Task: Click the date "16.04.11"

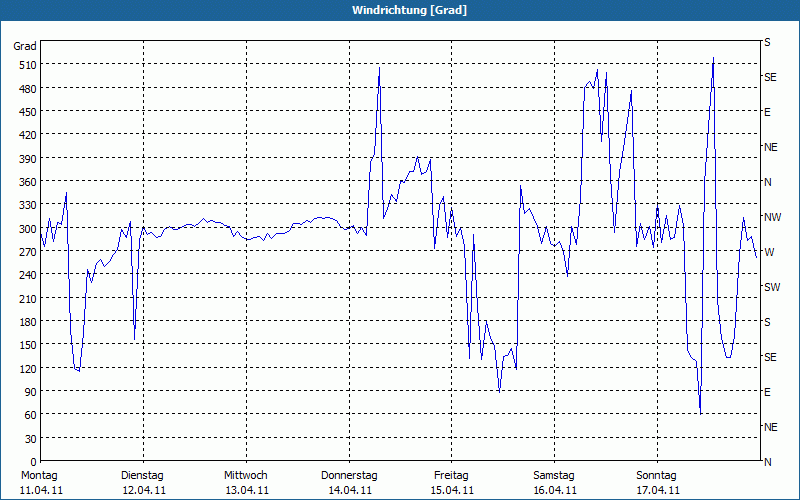Action: [555, 491]
